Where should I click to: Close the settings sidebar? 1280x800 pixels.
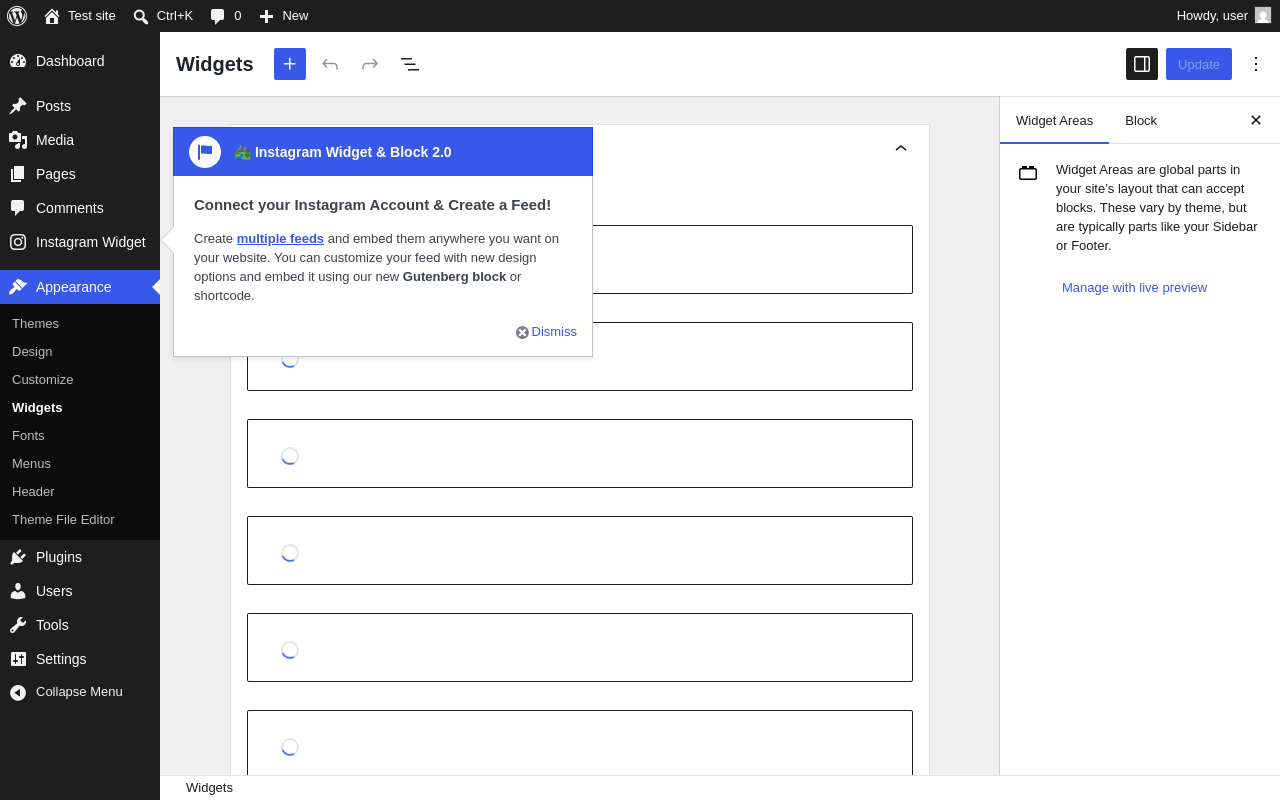point(1256,120)
